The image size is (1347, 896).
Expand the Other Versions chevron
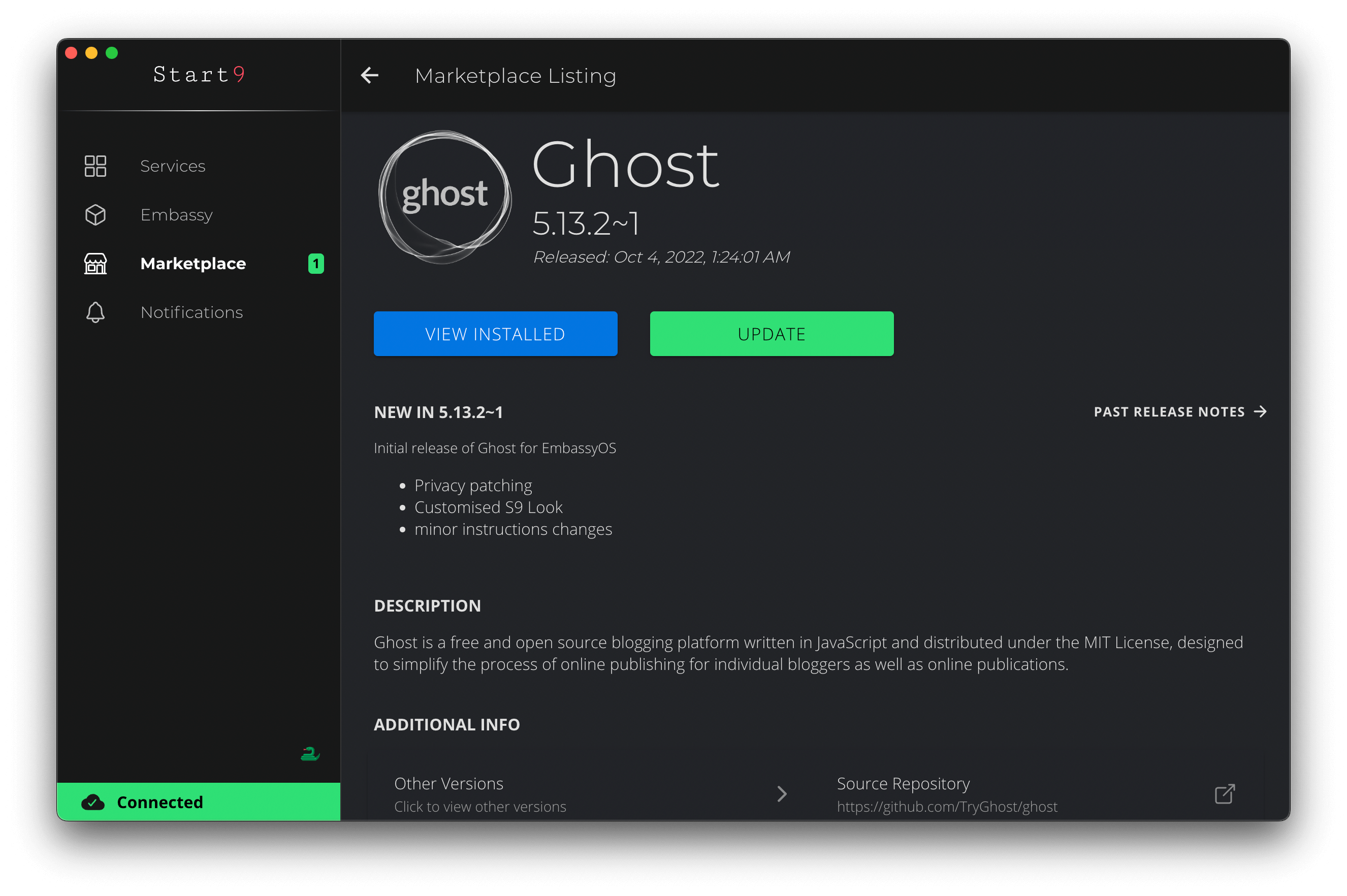tap(782, 794)
